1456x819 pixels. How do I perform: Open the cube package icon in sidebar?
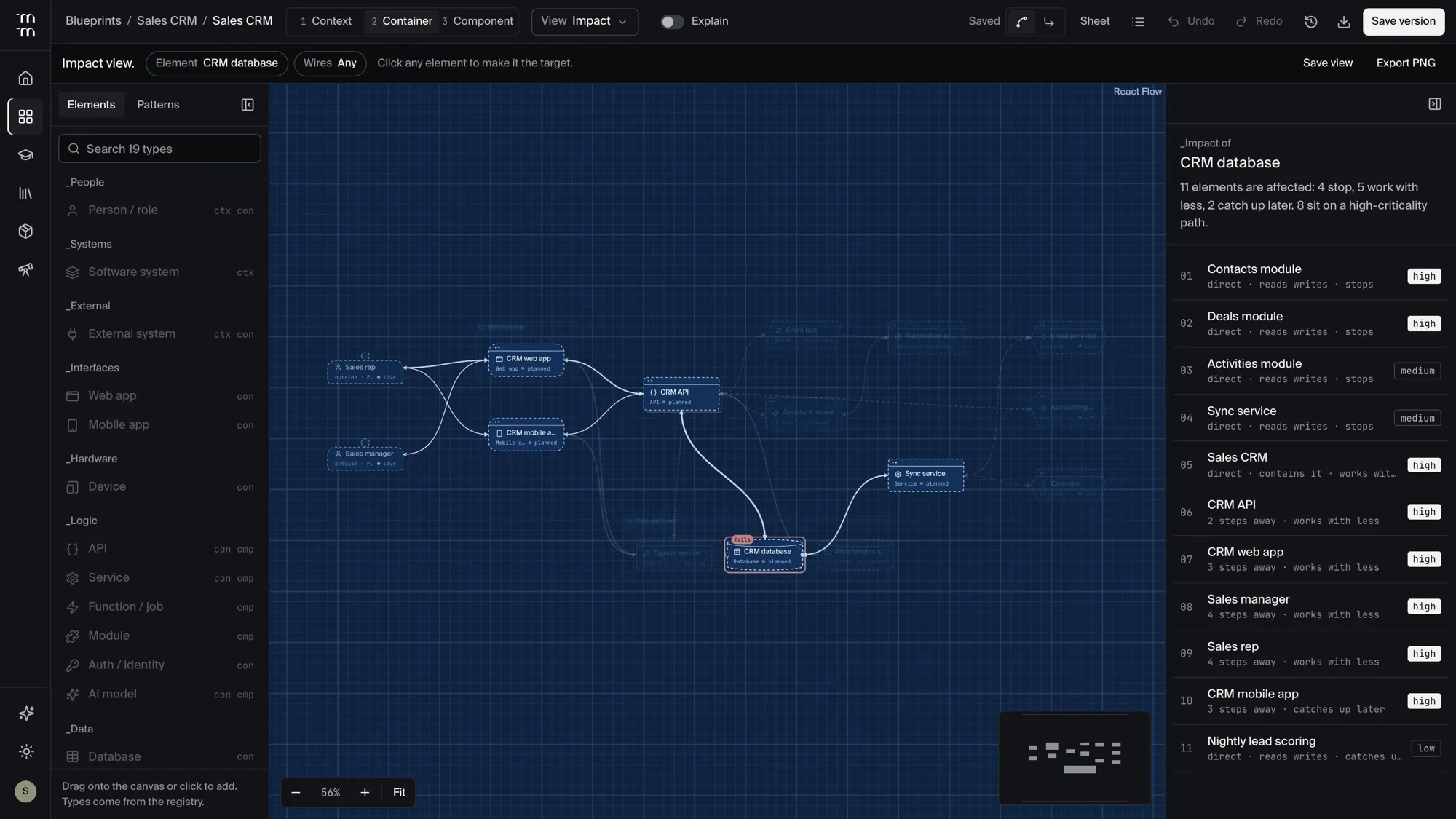(x=25, y=232)
